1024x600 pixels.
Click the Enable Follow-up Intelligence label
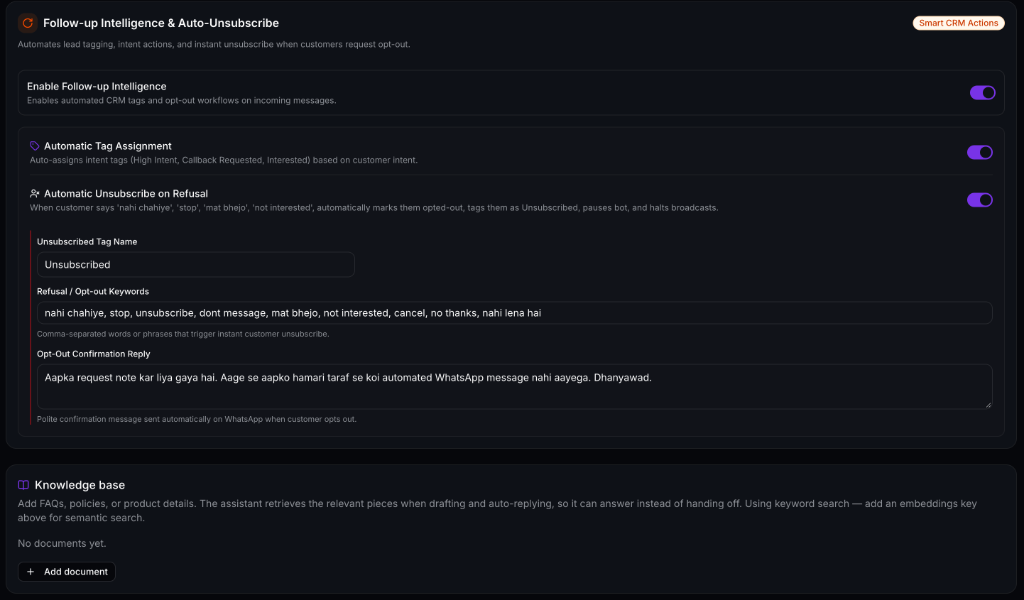pos(97,86)
